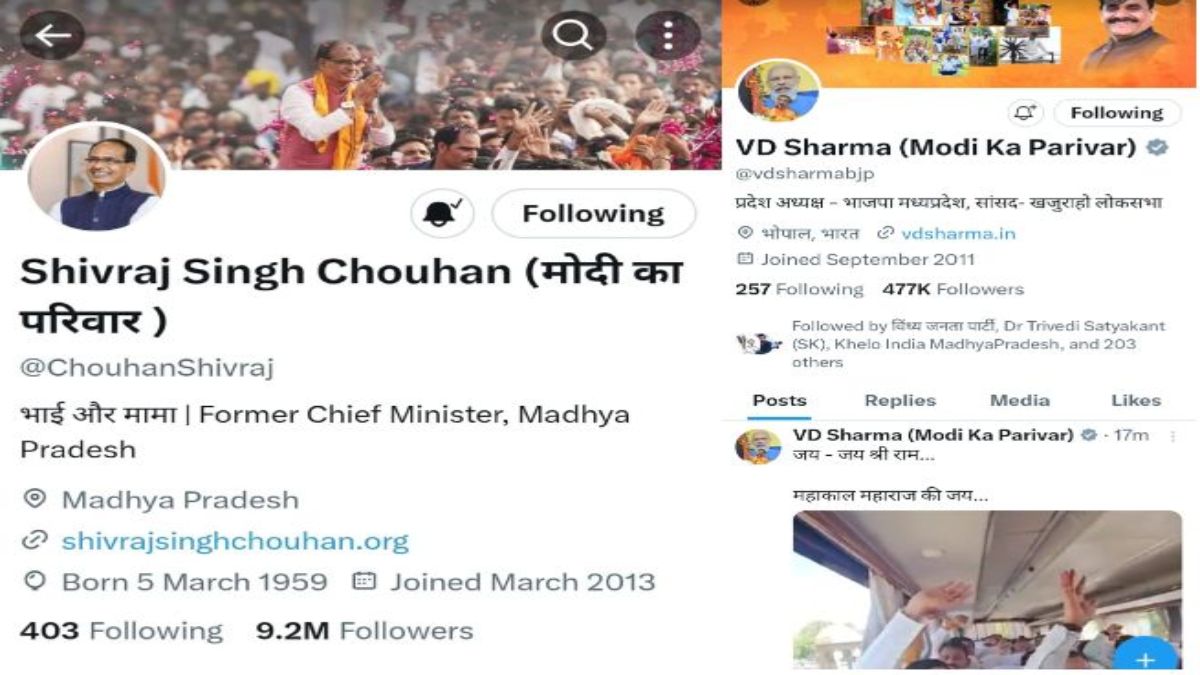Tap the blue compose post button
Image resolution: width=1200 pixels, height=675 pixels.
1146,659
